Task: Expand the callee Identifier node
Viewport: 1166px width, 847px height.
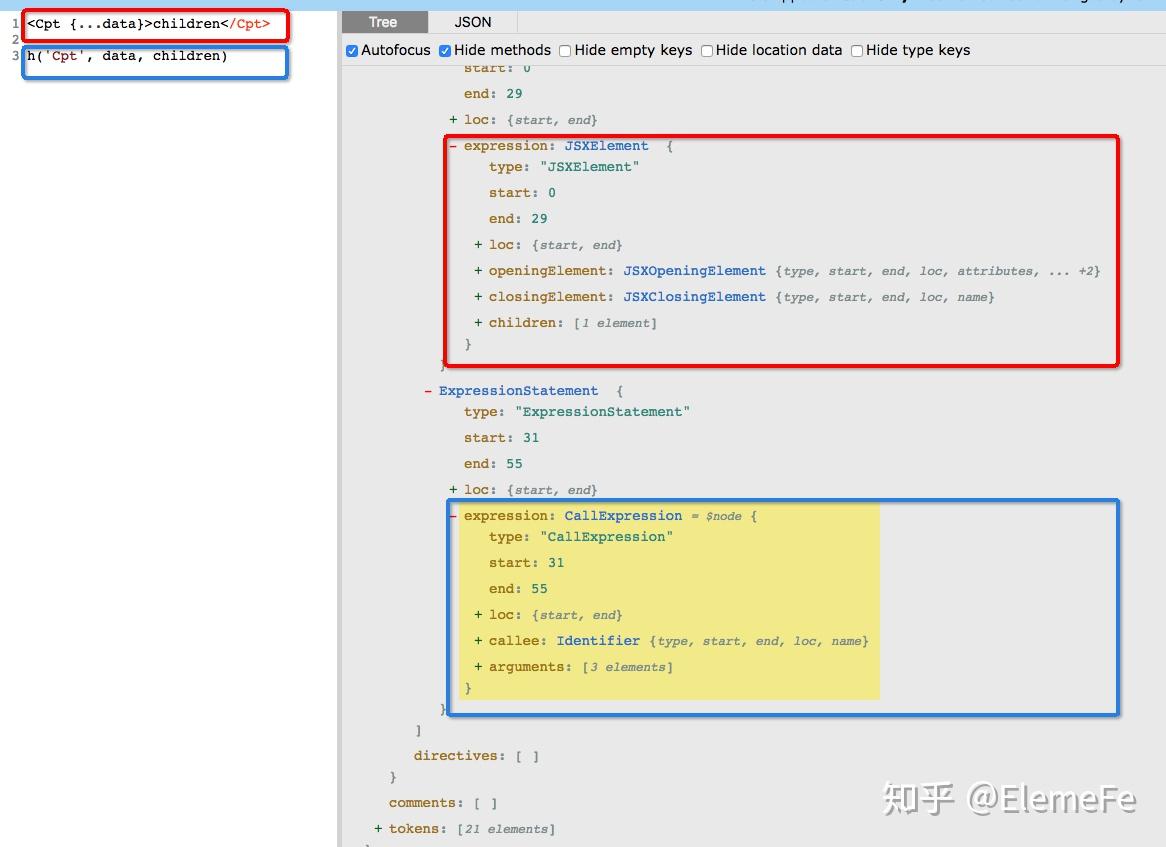Action: pyautogui.click(x=478, y=641)
